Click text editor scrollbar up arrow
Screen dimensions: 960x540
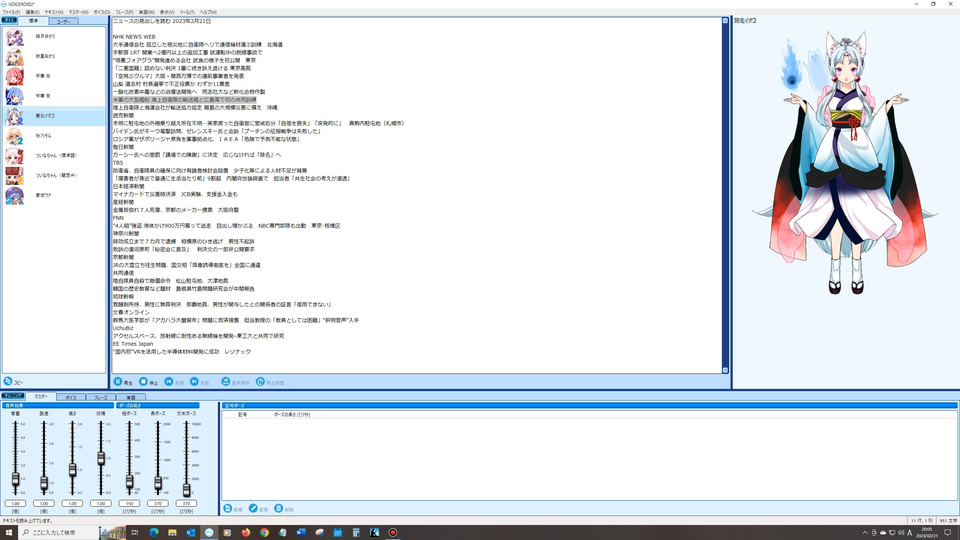click(x=725, y=21)
